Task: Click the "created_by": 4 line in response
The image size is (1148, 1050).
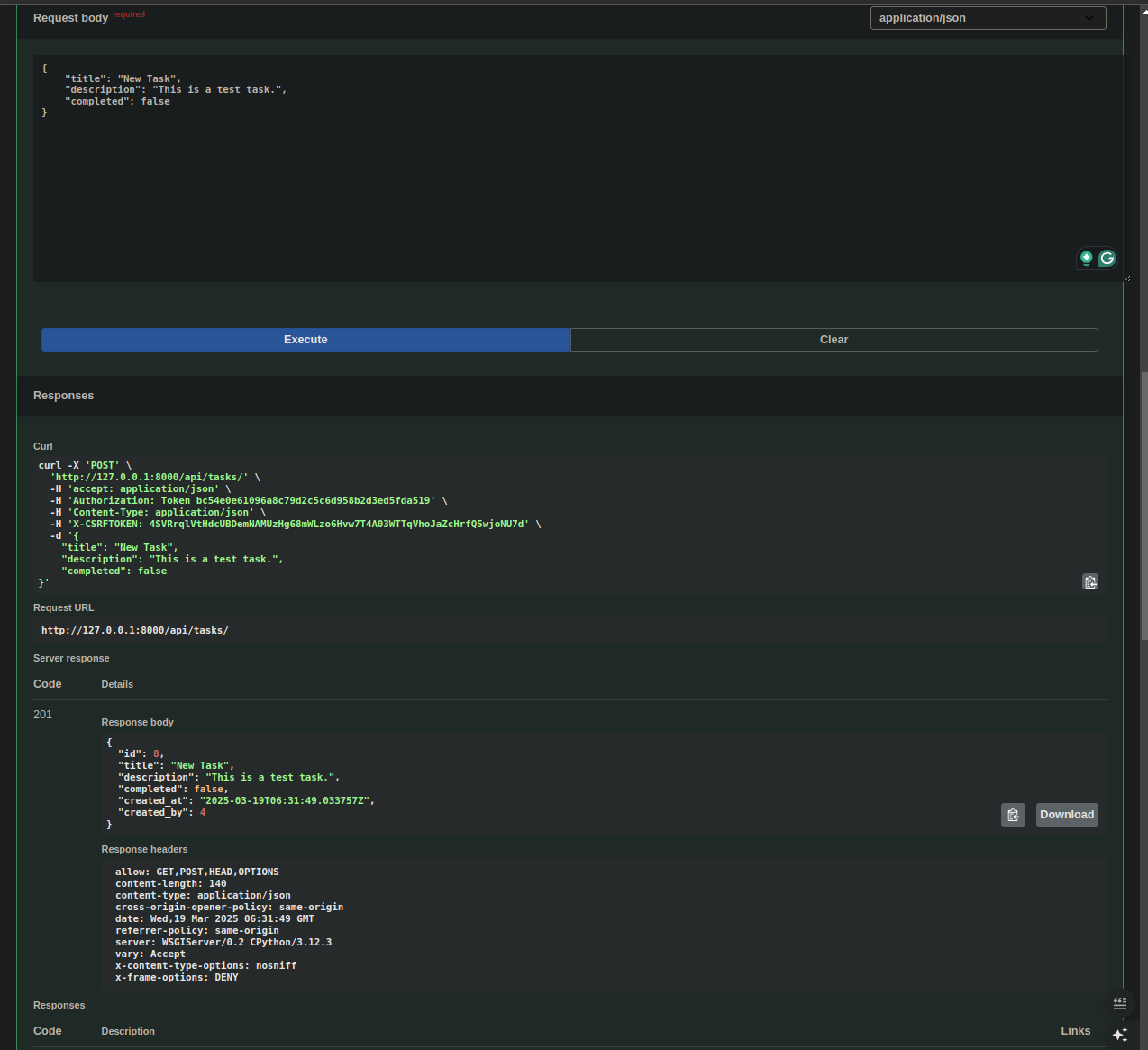Action: coord(162,813)
